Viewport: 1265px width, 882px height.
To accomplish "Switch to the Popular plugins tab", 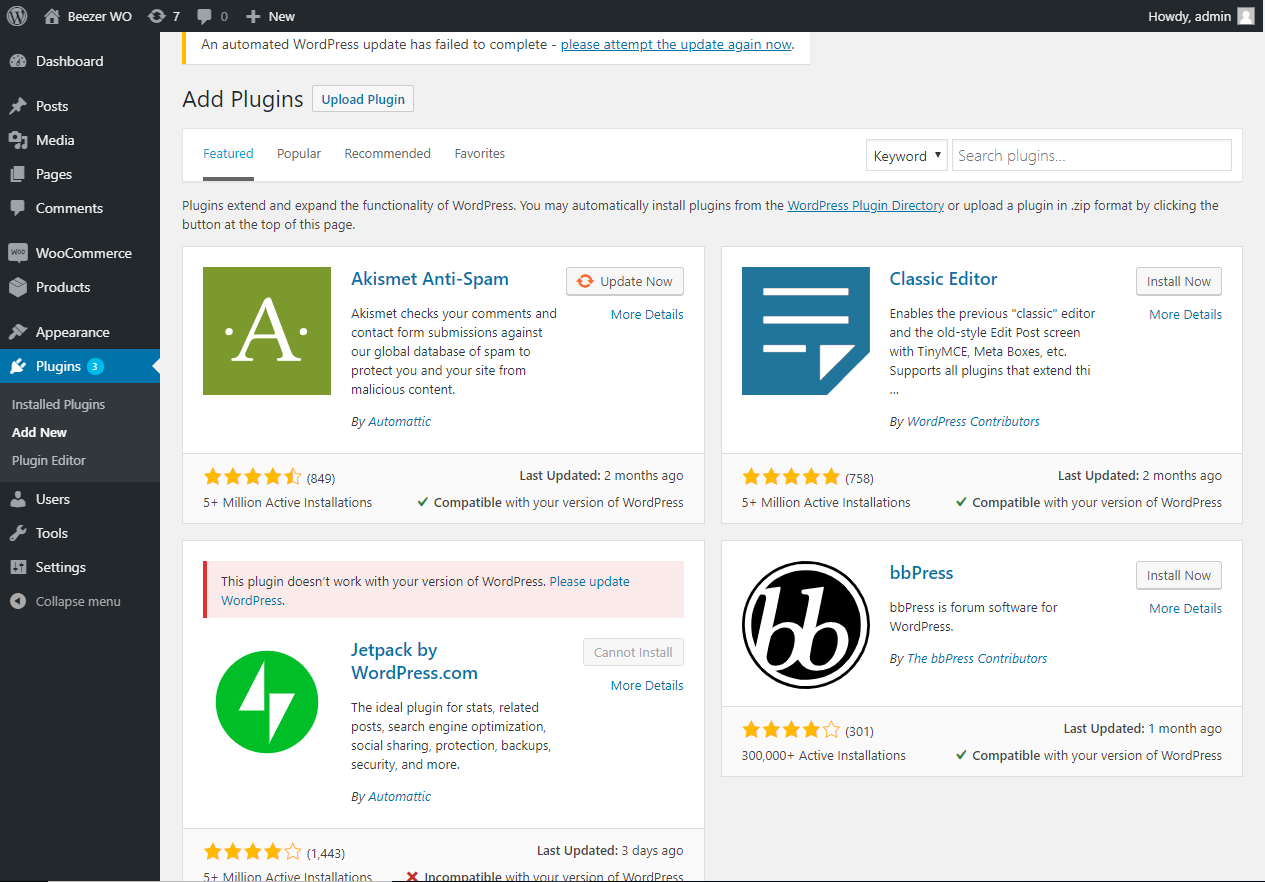I will [x=299, y=154].
